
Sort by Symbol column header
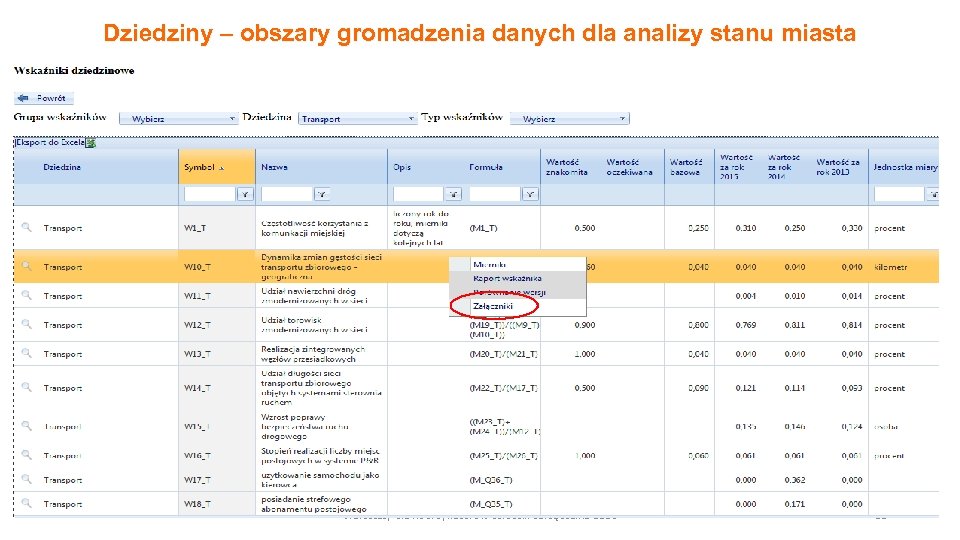pos(217,167)
